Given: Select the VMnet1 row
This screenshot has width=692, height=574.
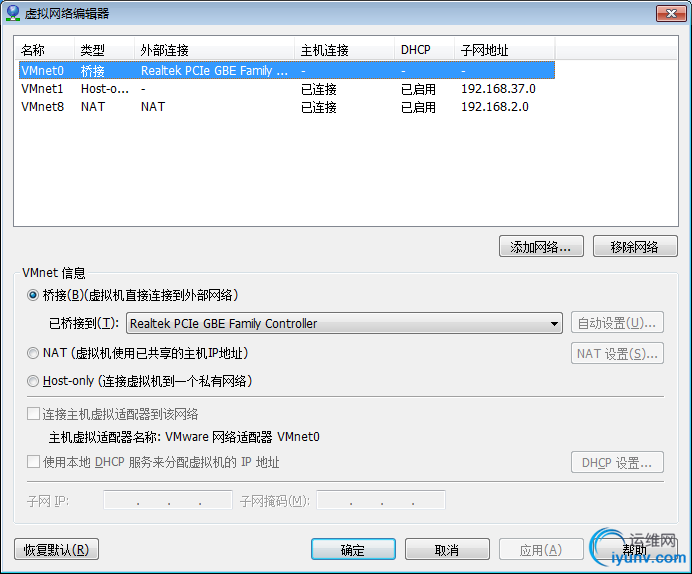Looking at the screenshot, I should tap(287, 89).
